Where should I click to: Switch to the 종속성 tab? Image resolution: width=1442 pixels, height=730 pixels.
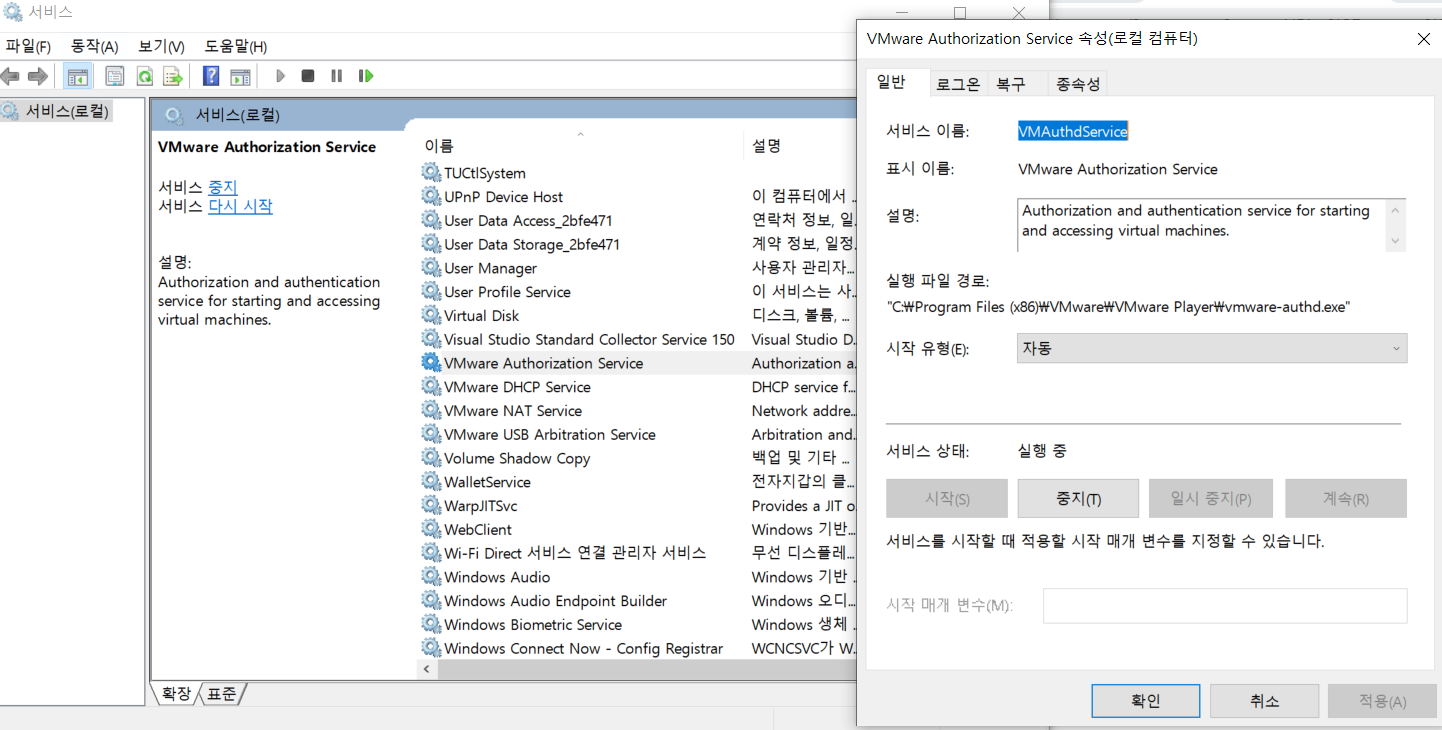(x=1078, y=85)
